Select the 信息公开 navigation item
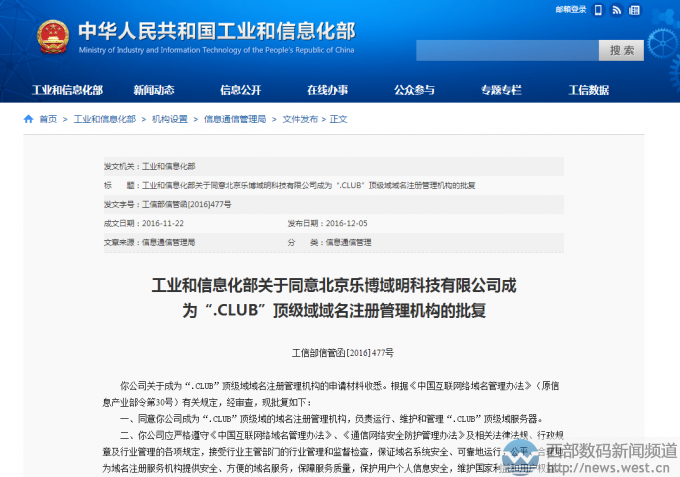680x477 pixels. click(240, 90)
